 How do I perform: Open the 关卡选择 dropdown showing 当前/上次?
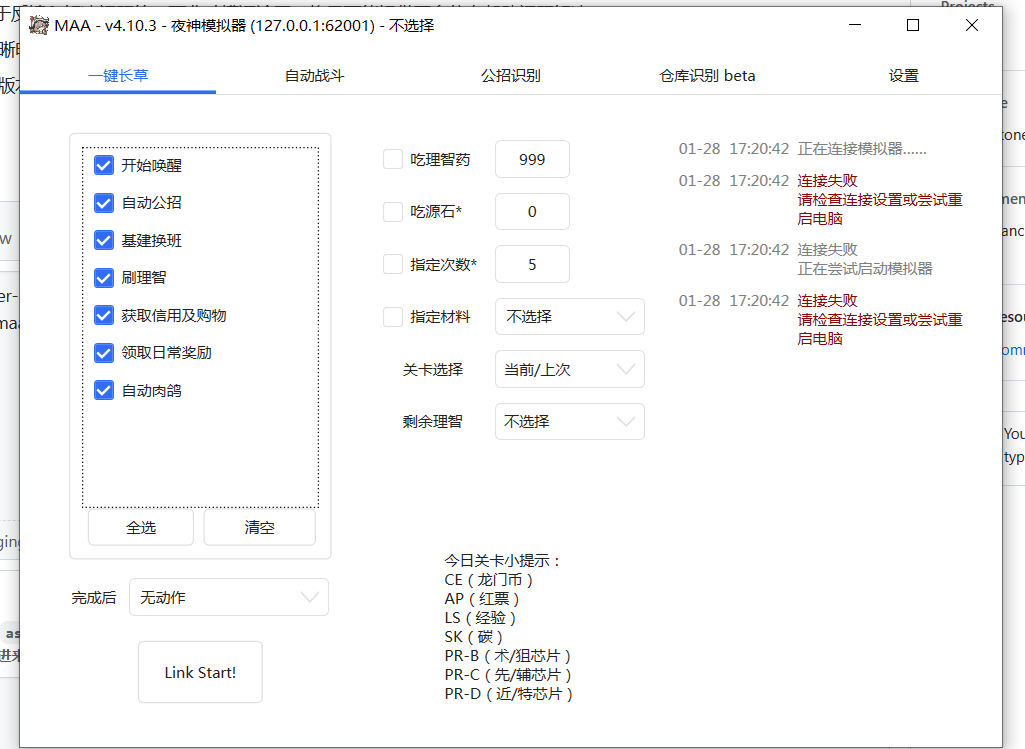click(x=570, y=369)
